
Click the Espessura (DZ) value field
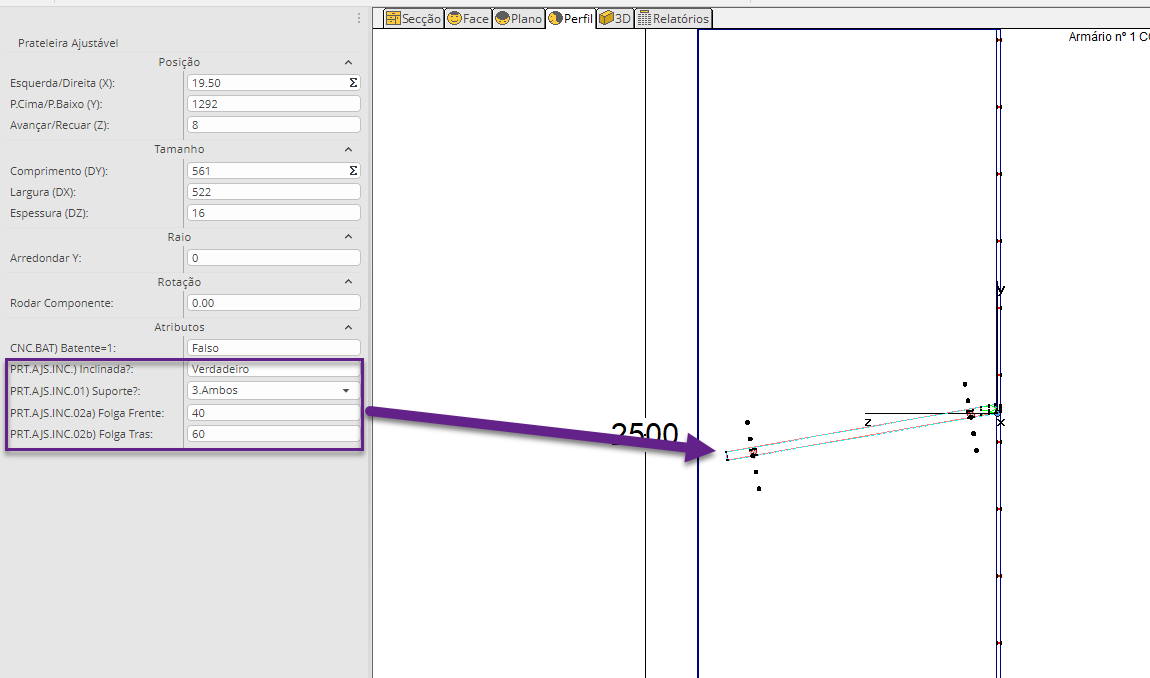[274, 213]
